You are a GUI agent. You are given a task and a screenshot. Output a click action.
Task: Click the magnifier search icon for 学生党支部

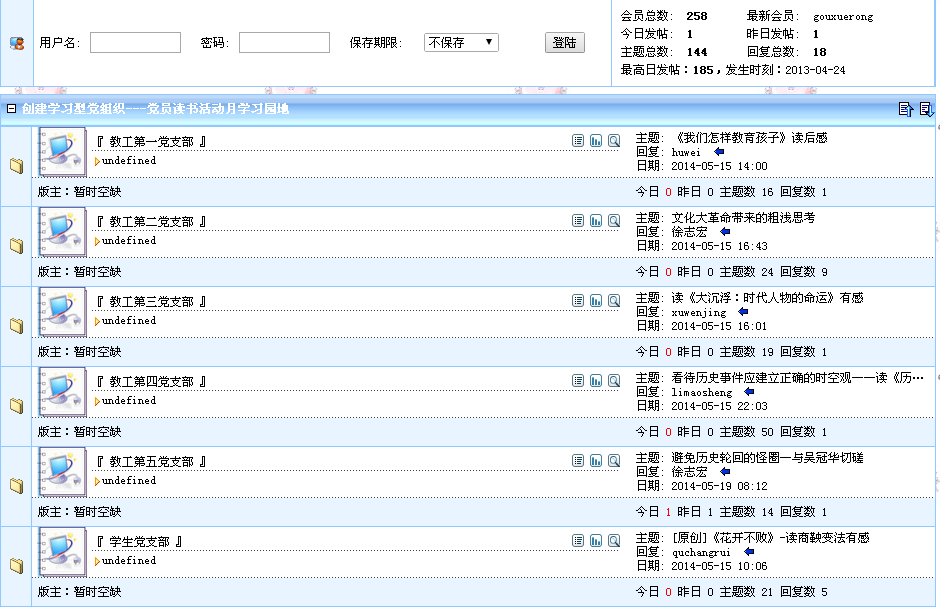(x=614, y=540)
